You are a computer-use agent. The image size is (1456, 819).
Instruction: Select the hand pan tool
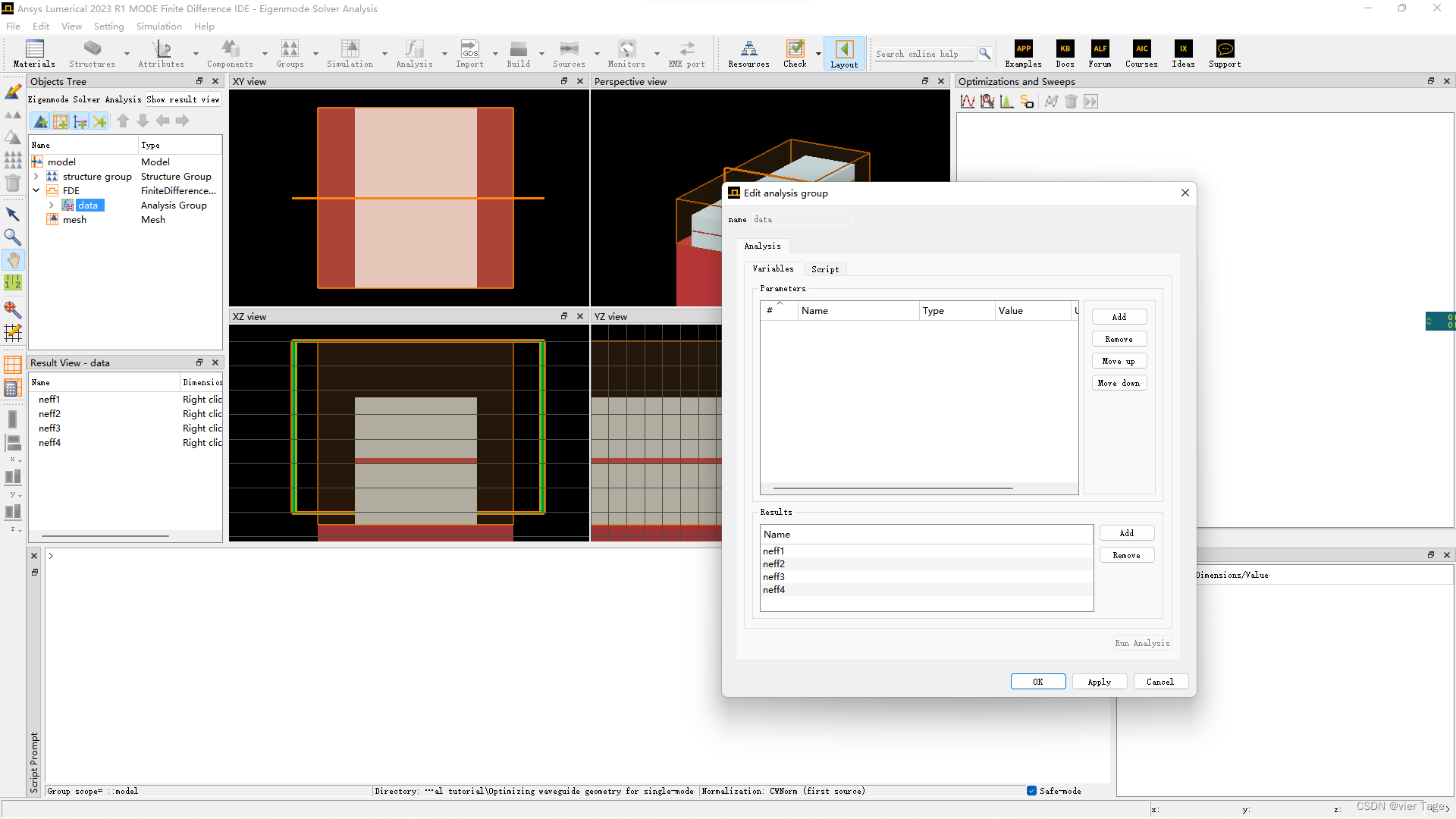point(13,260)
